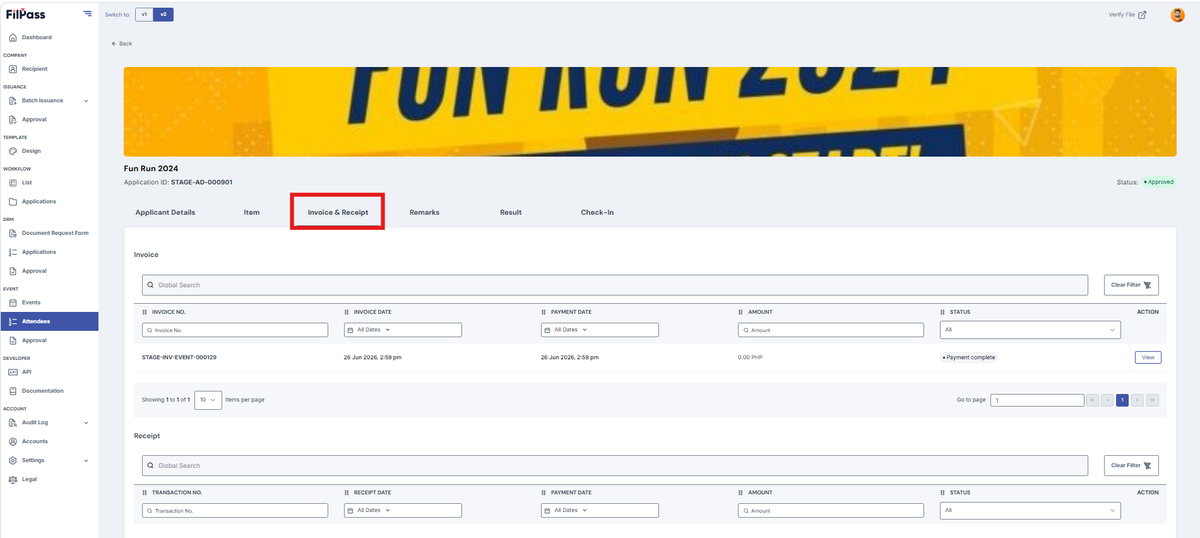Collapse the sidebar with the hamburger icon
Screen dimensions: 1200x538
coord(87,14)
